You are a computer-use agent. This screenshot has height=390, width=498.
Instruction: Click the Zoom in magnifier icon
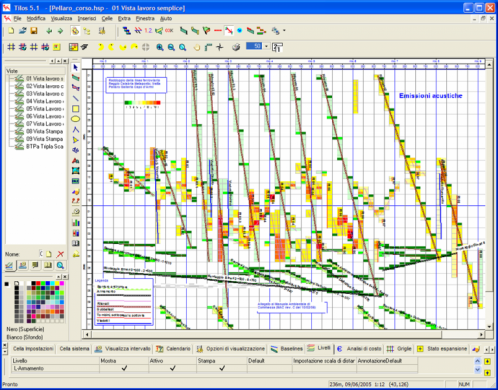pos(160,47)
